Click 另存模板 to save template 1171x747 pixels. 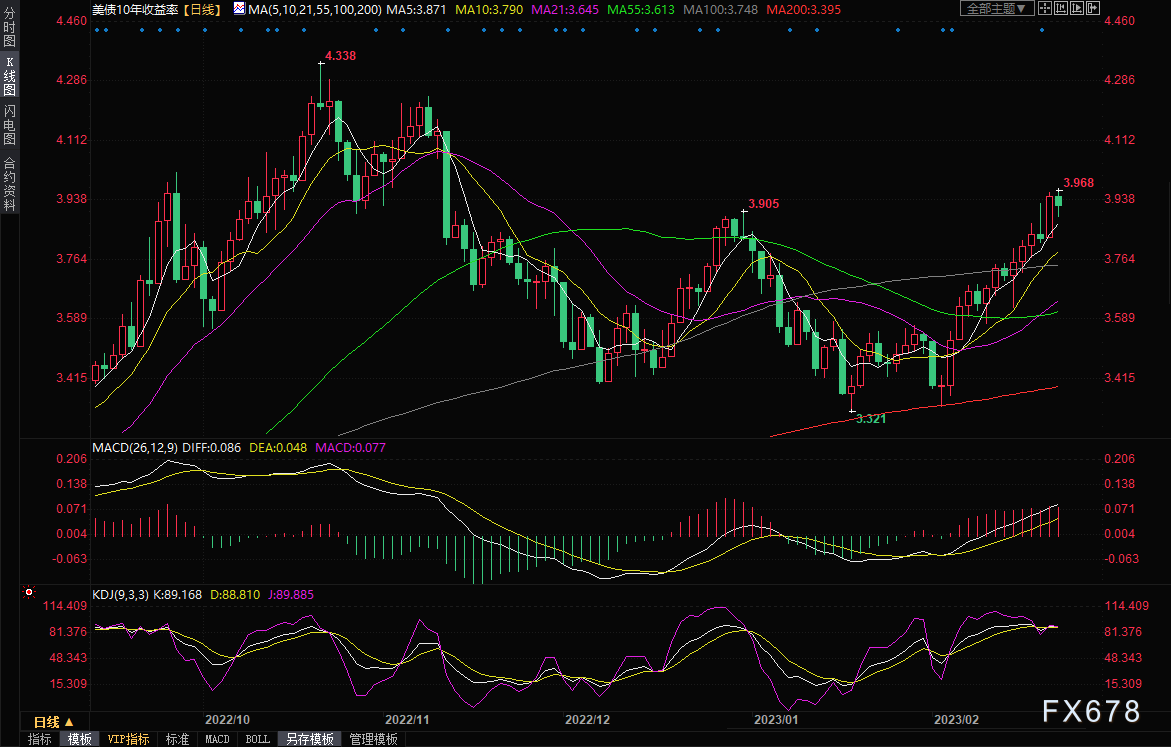click(x=310, y=739)
